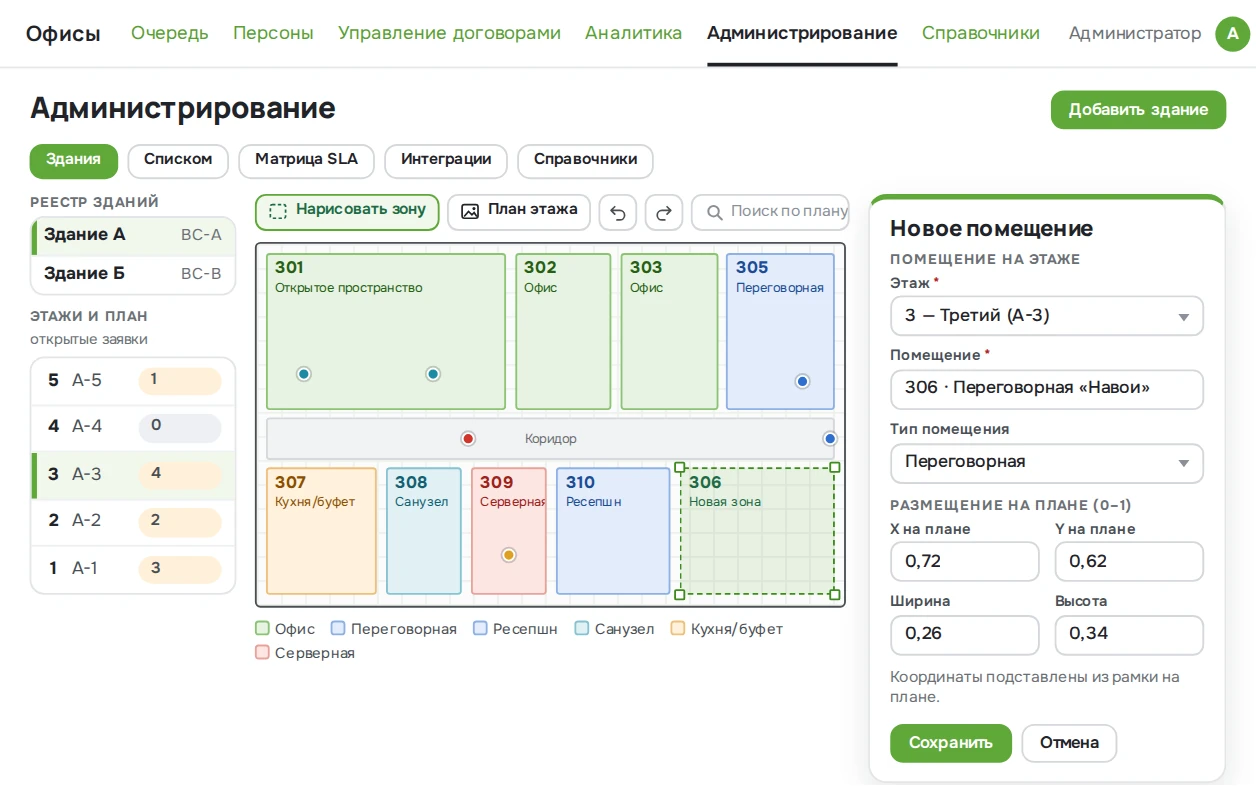Viewport: 1256px width, 786px height.
Task: Click room 308 Санузел on the plan
Action: click(x=424, y=531)
